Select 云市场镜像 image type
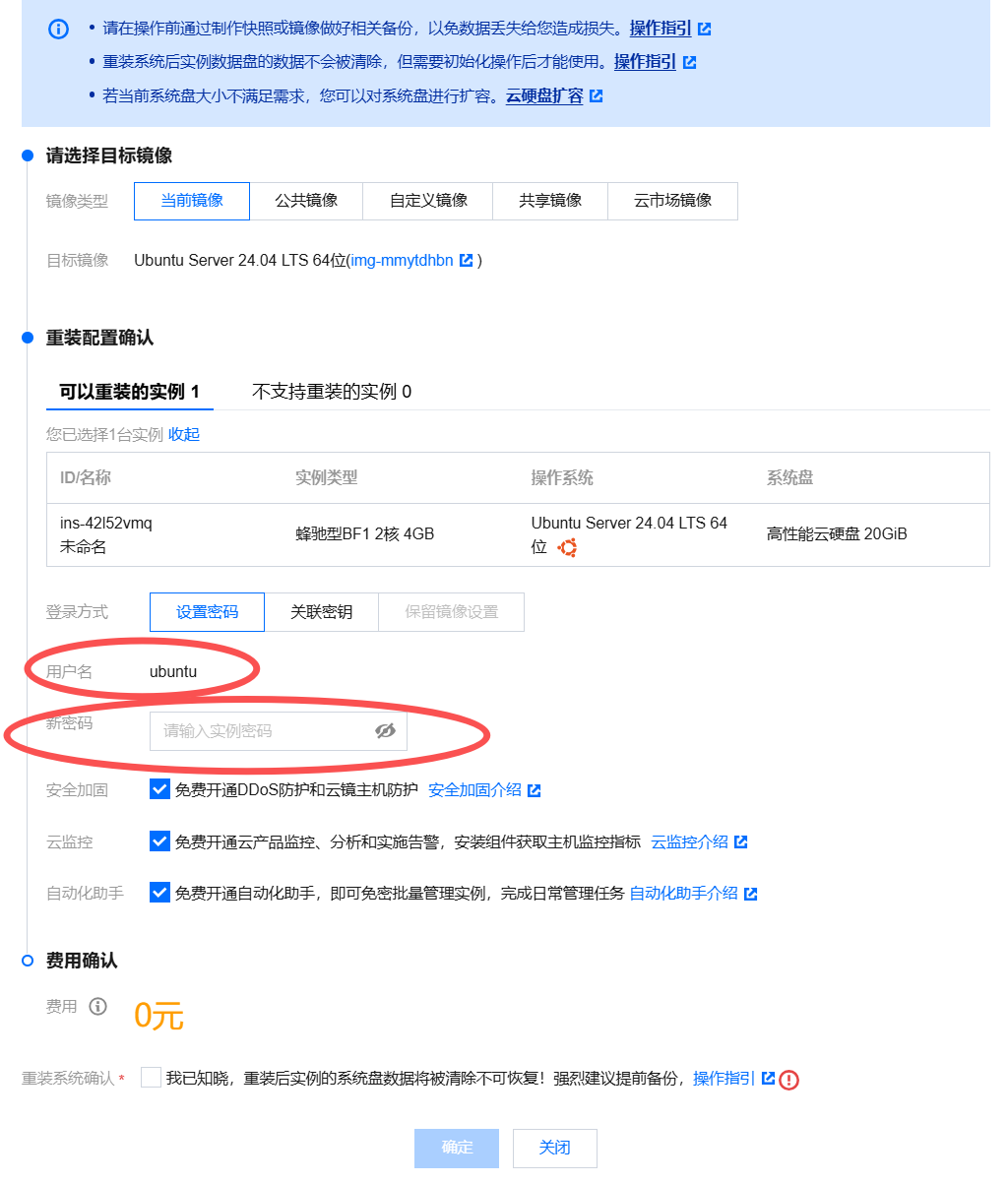 point(672,200)
